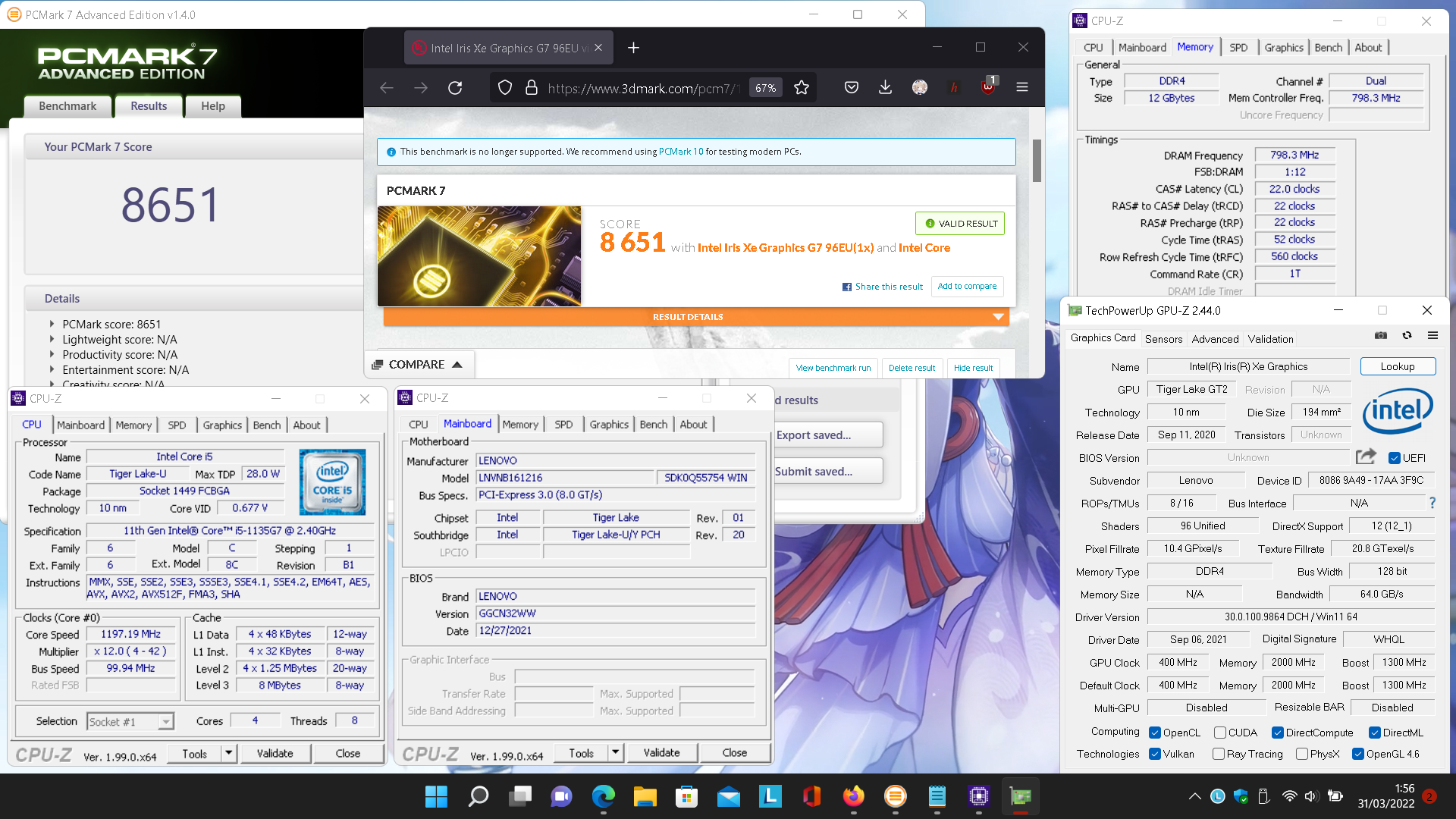Viewport: 1456px width, 819px height.
Task: Open CPU-Z from the taskbar
Action: point(979,796)
